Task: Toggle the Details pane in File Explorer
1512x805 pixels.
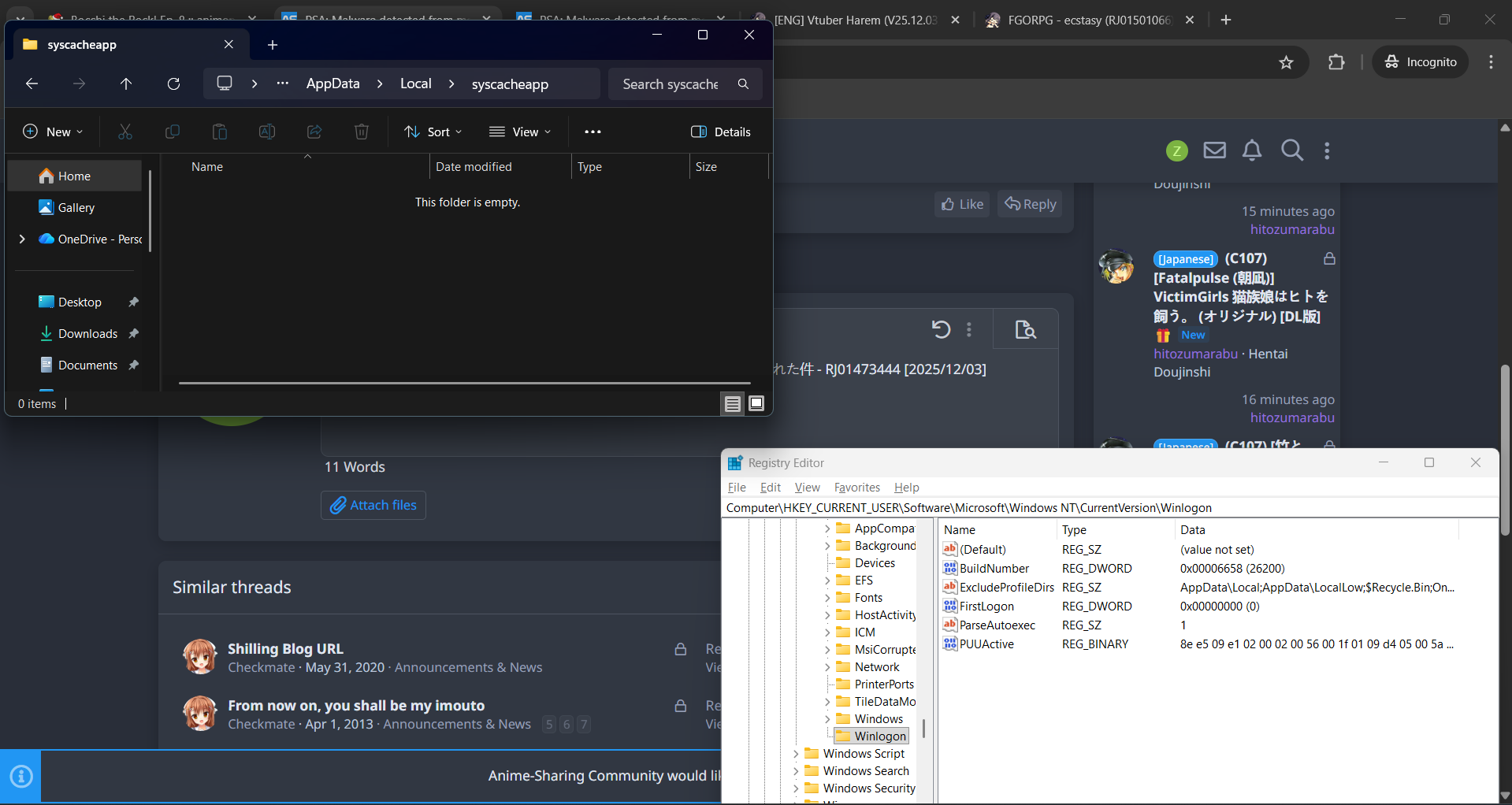Action: [x=721, y=132]
